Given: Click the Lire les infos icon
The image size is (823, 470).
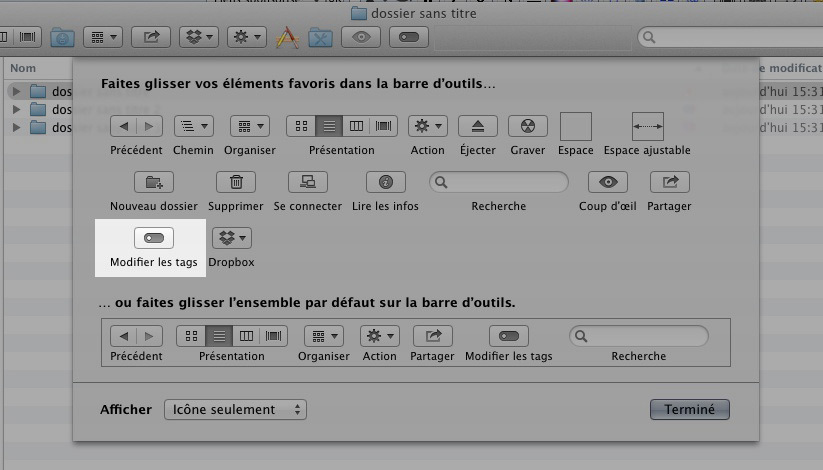Looking at the screenshot, I should click(x=386, y=182).
